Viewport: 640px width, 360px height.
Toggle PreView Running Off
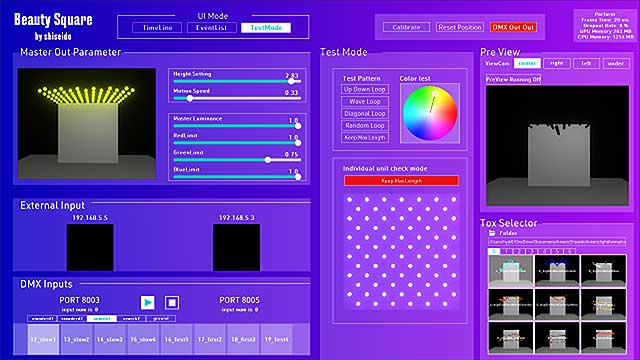(x=513, y=80)
